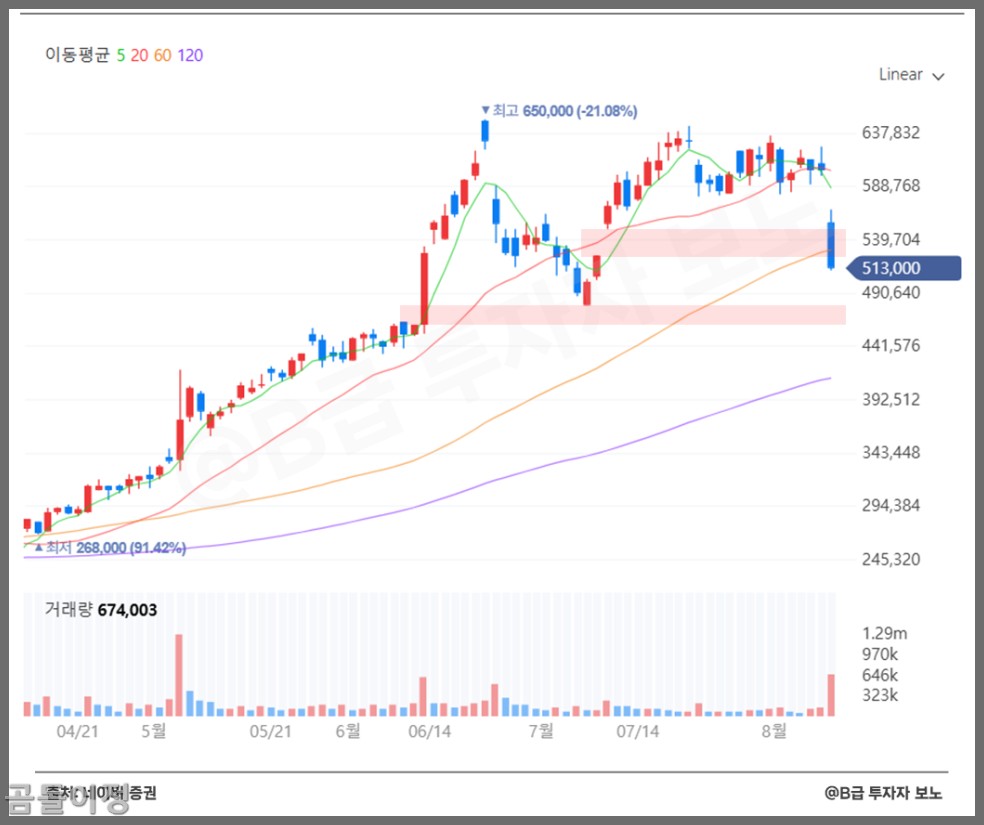Click the 8월 date label
This screenshot has width=984, height=825.
(x=774, y=731)
